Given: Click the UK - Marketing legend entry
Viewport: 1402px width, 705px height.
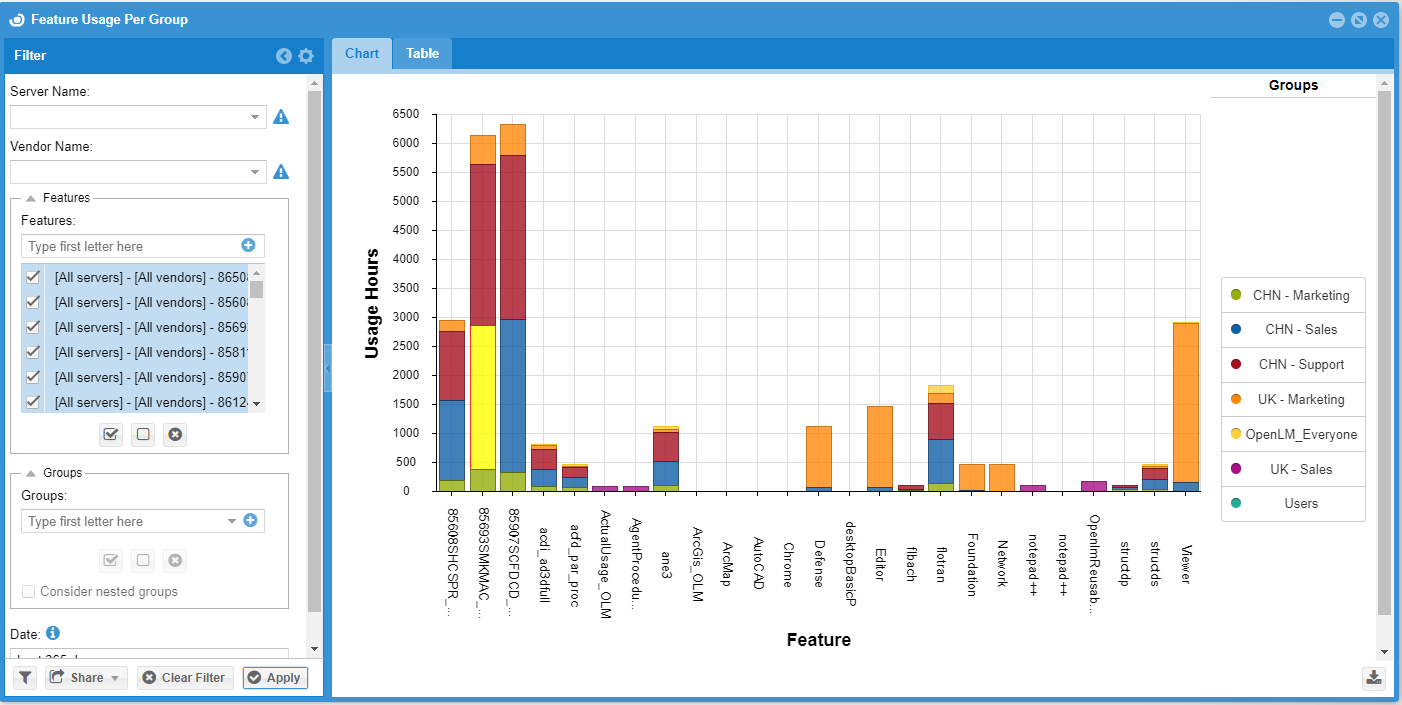Looking at the screenshot, I should click(1292, 399).
